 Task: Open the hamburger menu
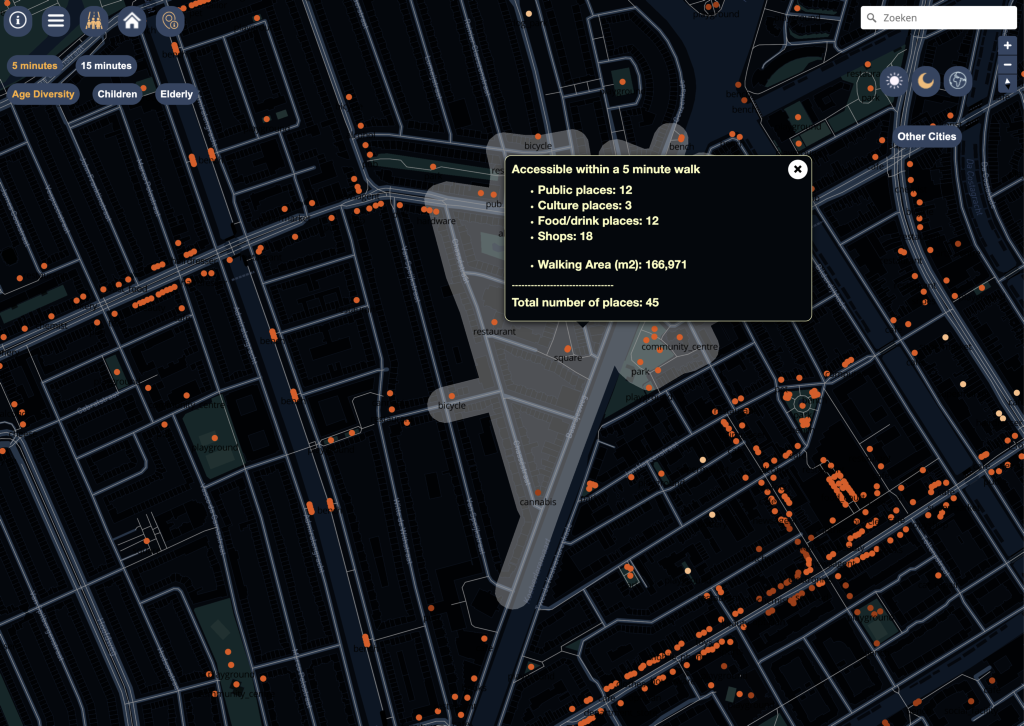click(x=56, y=20)
